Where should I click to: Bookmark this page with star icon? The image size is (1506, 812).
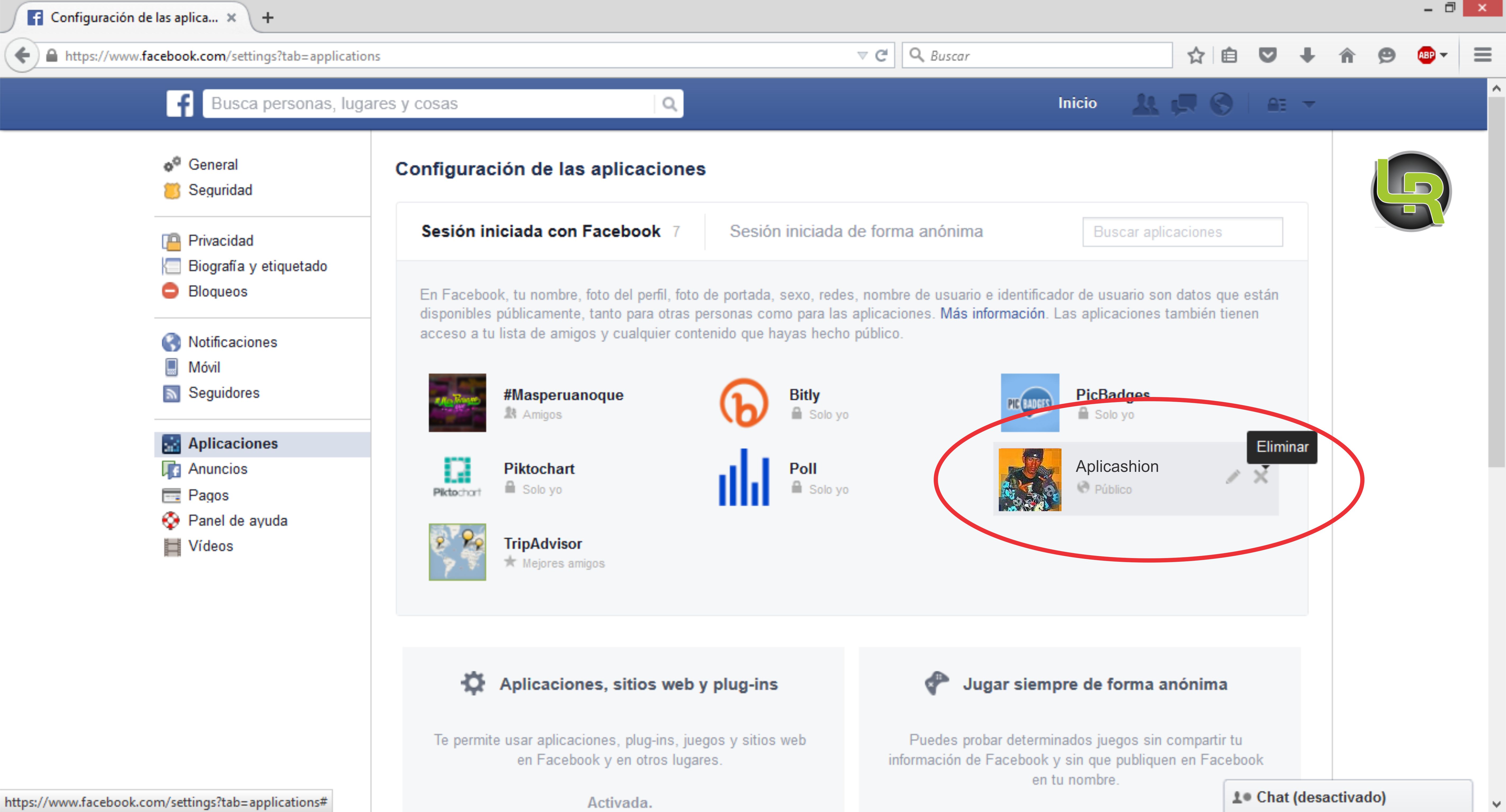[x=1196, y=56]
